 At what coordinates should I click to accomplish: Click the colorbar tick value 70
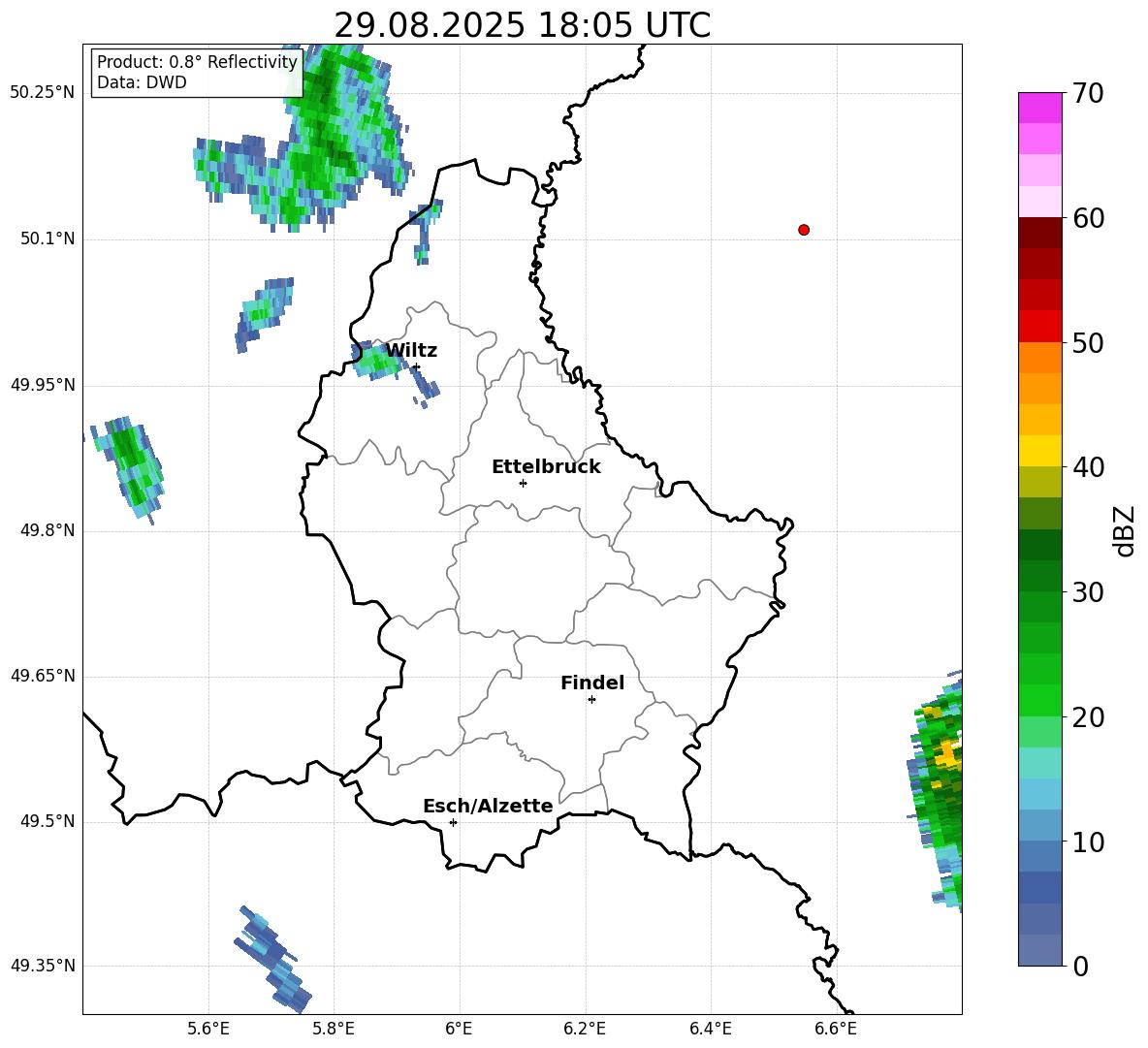pyautogui.click(x=1088, y=94)
